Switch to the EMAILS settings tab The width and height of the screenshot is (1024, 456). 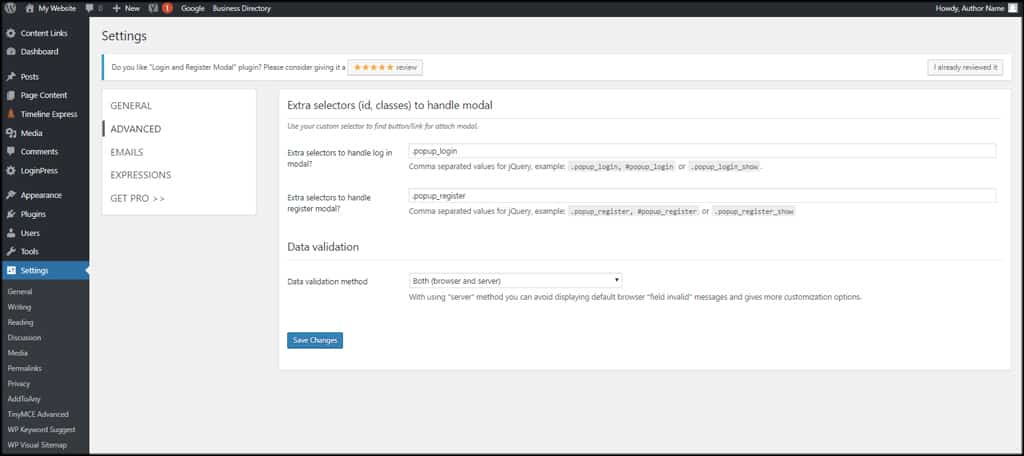127,152
